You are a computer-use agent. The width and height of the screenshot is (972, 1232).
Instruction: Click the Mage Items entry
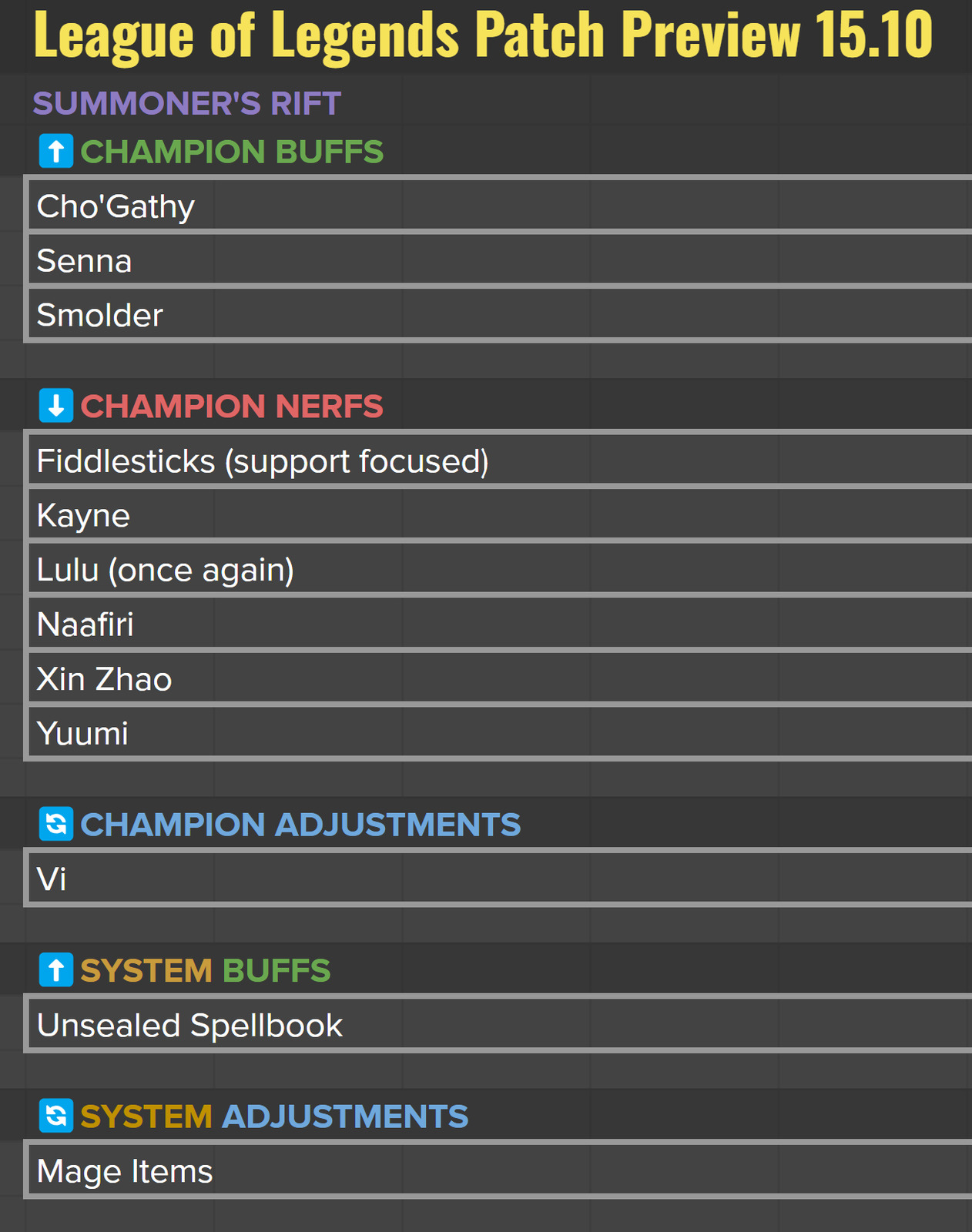(x=125, y=1171)
